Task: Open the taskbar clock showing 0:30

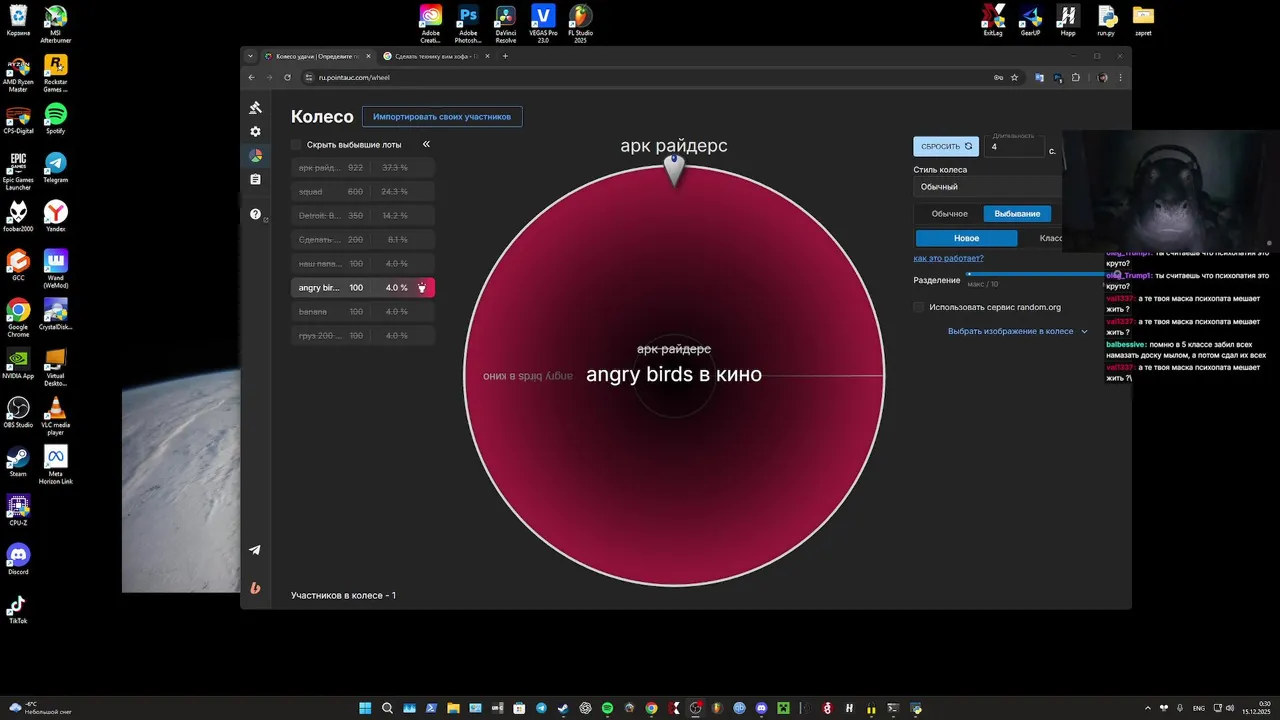Action: 1255,708
